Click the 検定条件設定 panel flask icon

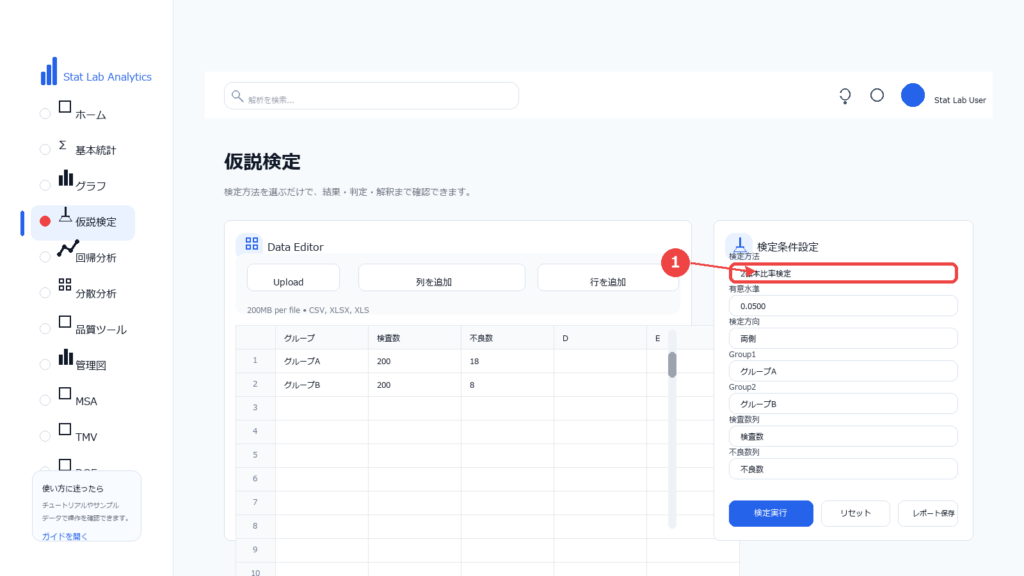(x=739, y=245)
